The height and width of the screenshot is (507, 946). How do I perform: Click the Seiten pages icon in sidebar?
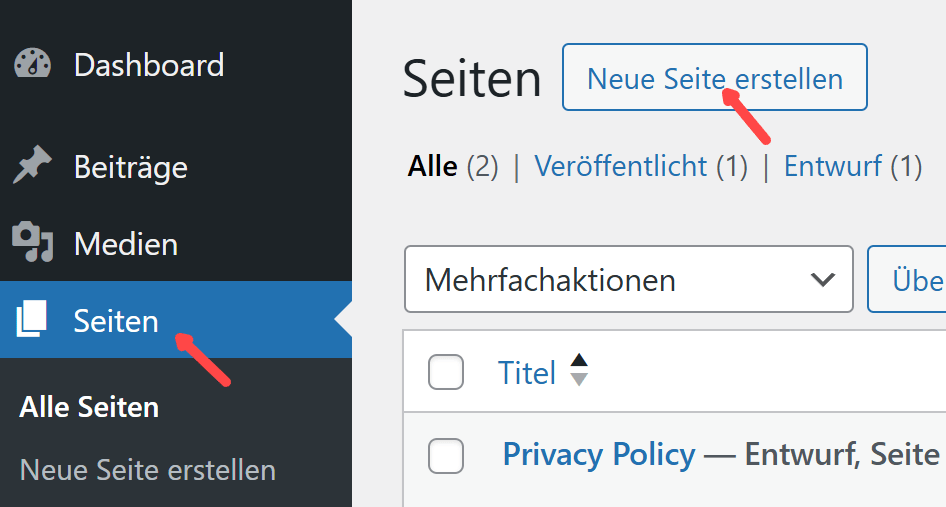click(x=32, y=320)
